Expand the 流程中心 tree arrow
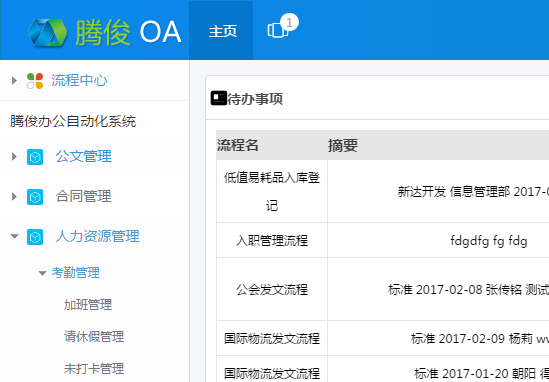549x382 pixels. click(x=14, y=81)
